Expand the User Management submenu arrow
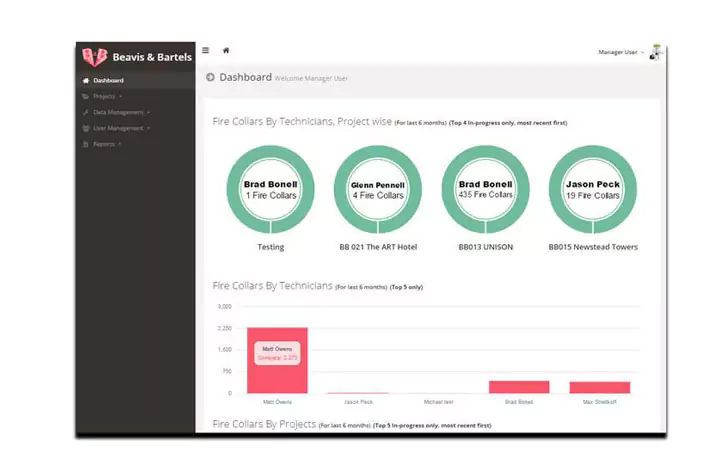Image resolution: width=725 pixels, height=470 pixels. [x=149, y=128]
